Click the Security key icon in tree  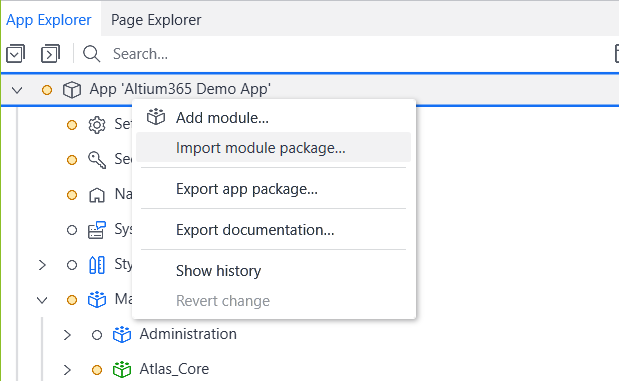97,160
